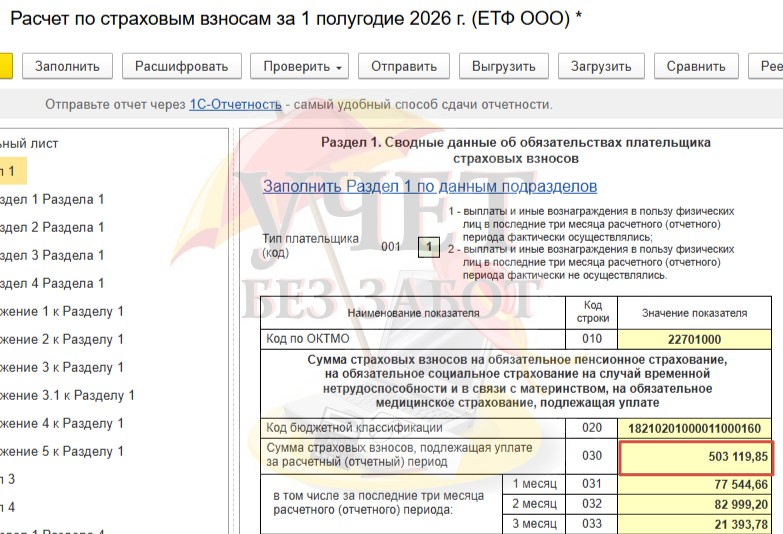This screenshot has height=534, width=783.
Task: Click the Расшифровать button
Action: [182, 66]
